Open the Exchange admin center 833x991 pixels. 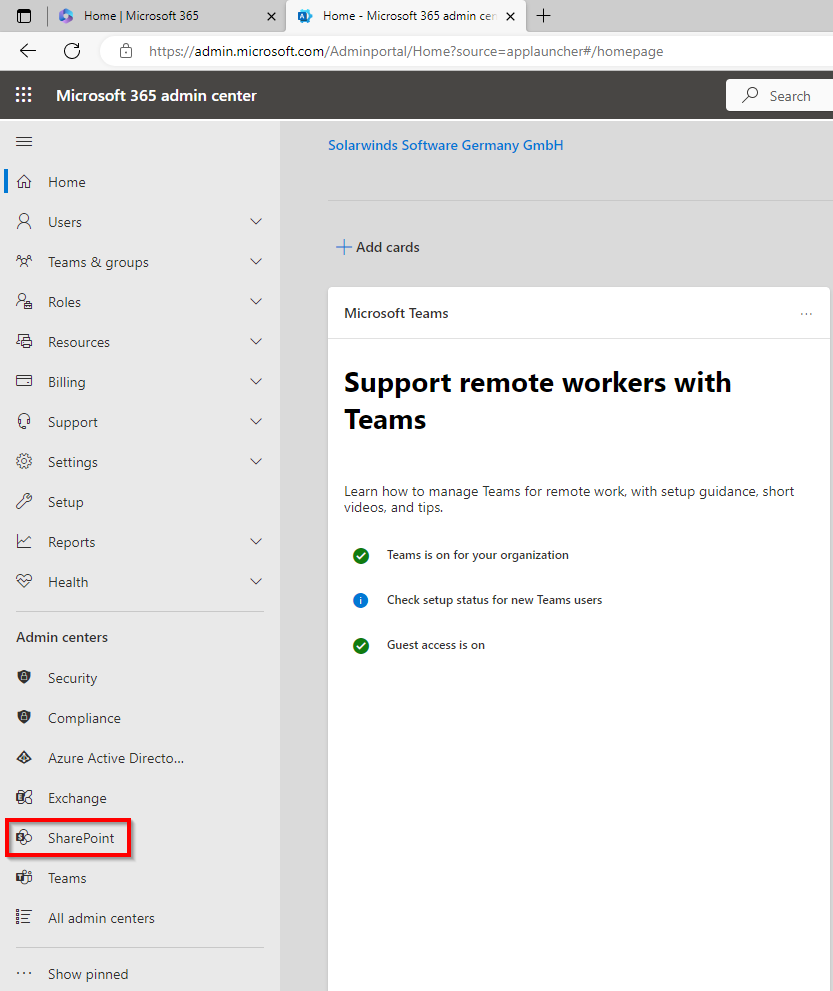click(x=76, y=798)
